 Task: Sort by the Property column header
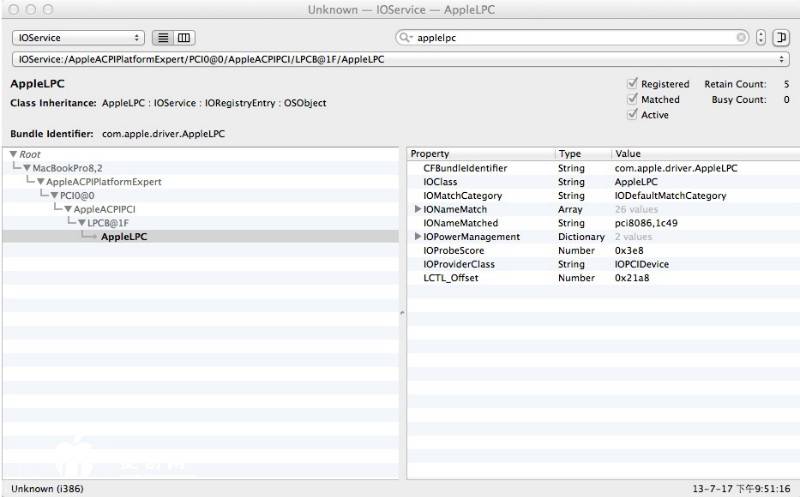[x=480, y=154]
